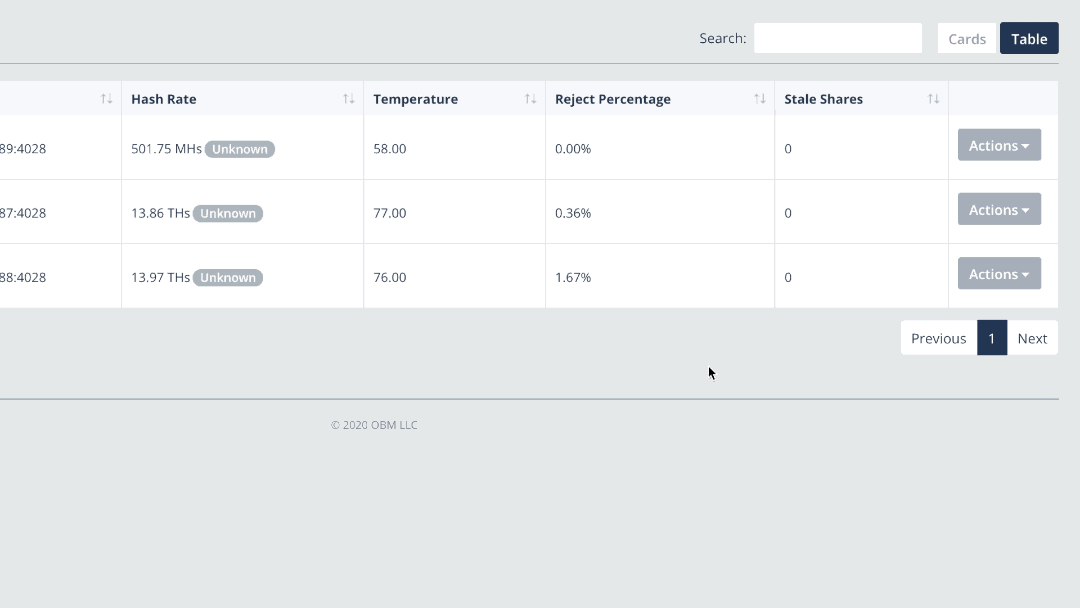
Task: Sort by Temperature column arrows
Action: tap(530, 99)
